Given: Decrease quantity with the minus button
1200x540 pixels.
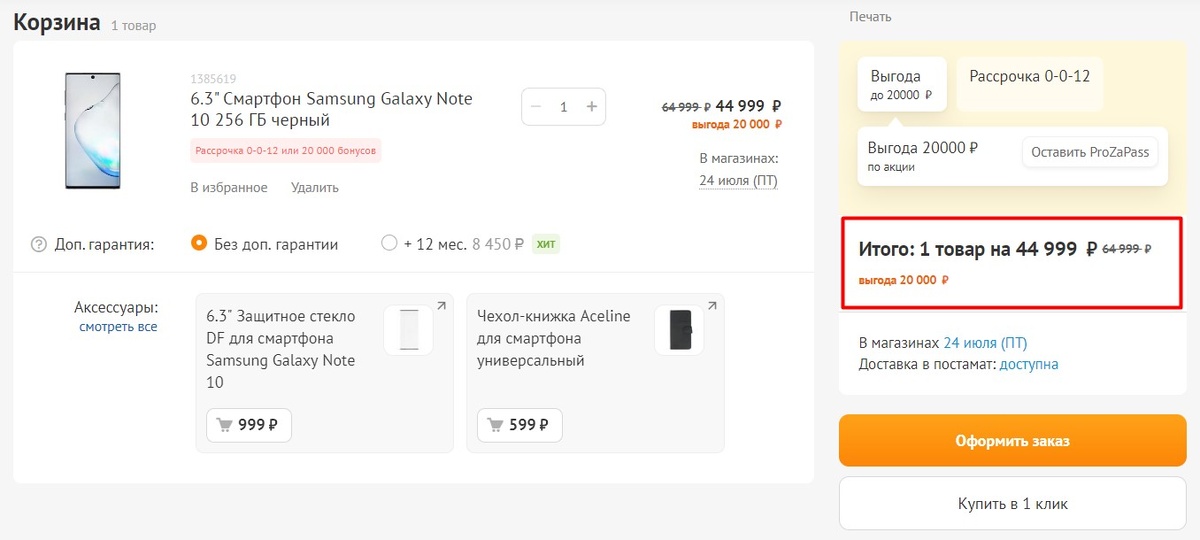Looking at the screenshot, I should 537,107.
